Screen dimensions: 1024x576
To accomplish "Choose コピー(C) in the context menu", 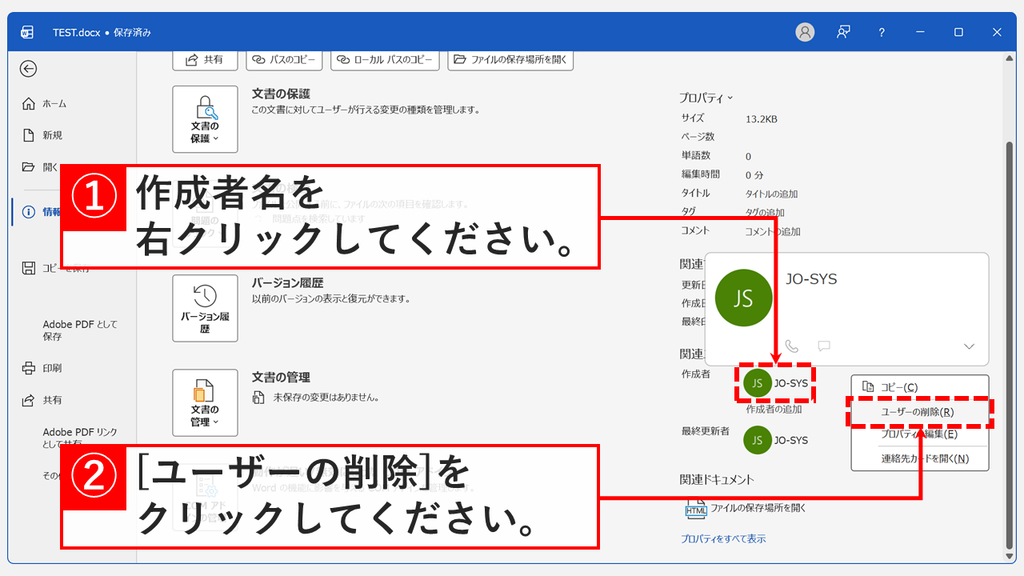I will tap(920, 387).
